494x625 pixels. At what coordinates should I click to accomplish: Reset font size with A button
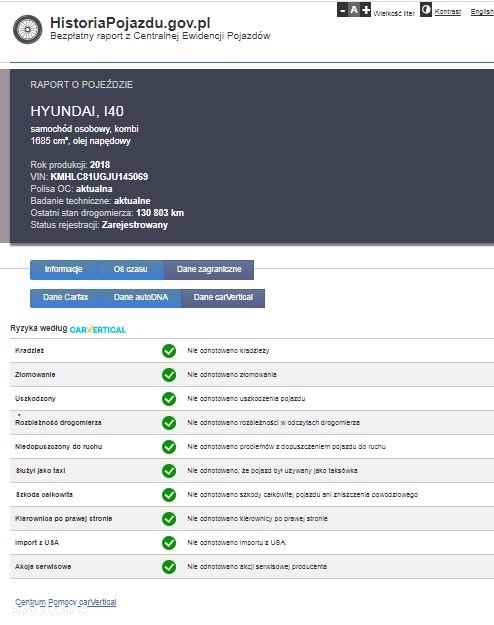tap(354, 10)
